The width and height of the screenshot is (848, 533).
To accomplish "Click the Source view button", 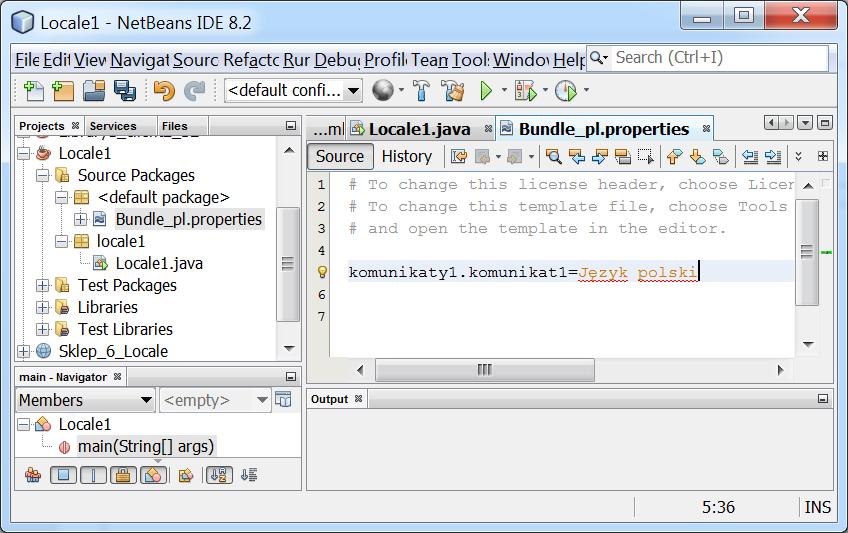I will [x=340, y=156].
